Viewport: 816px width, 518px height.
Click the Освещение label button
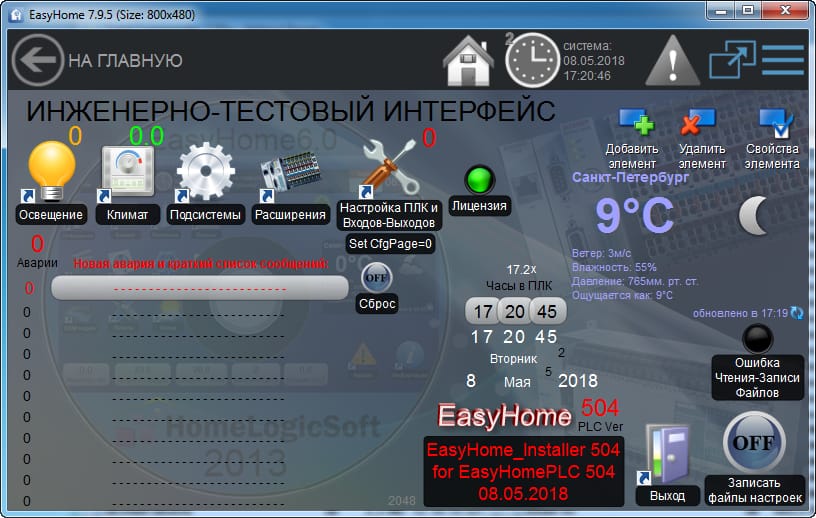(51, 214)
